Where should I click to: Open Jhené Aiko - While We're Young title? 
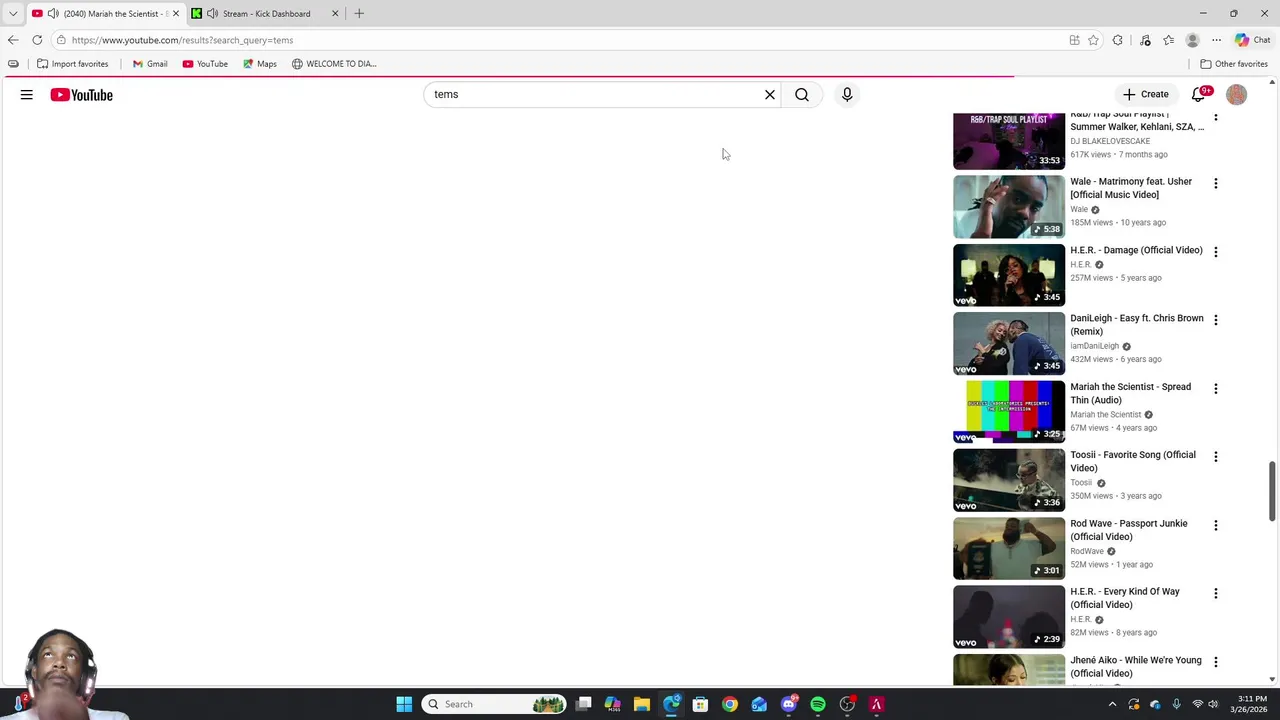point(1136,666)
